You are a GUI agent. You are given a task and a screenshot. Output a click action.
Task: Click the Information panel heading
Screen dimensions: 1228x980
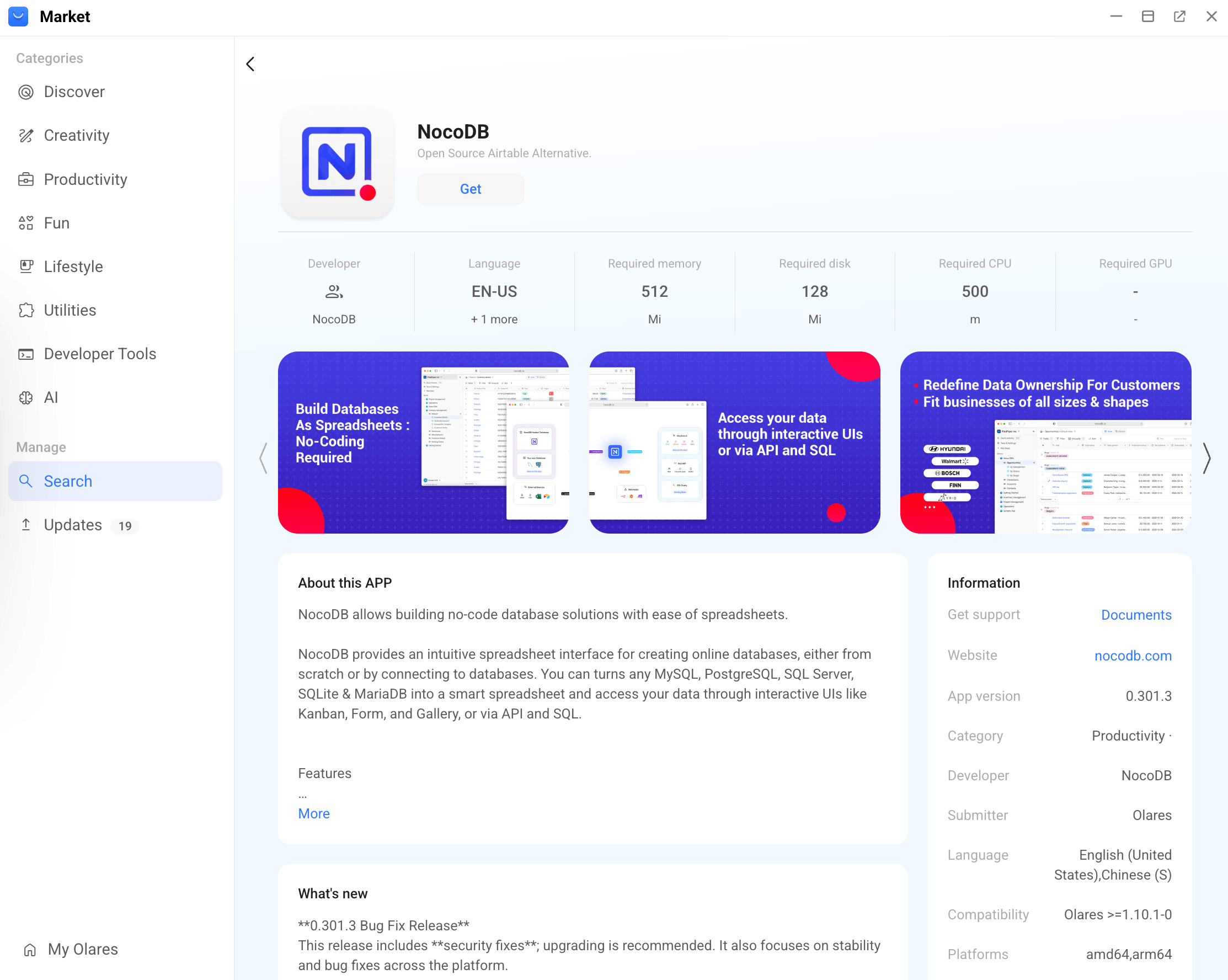(x=984, y=583)
